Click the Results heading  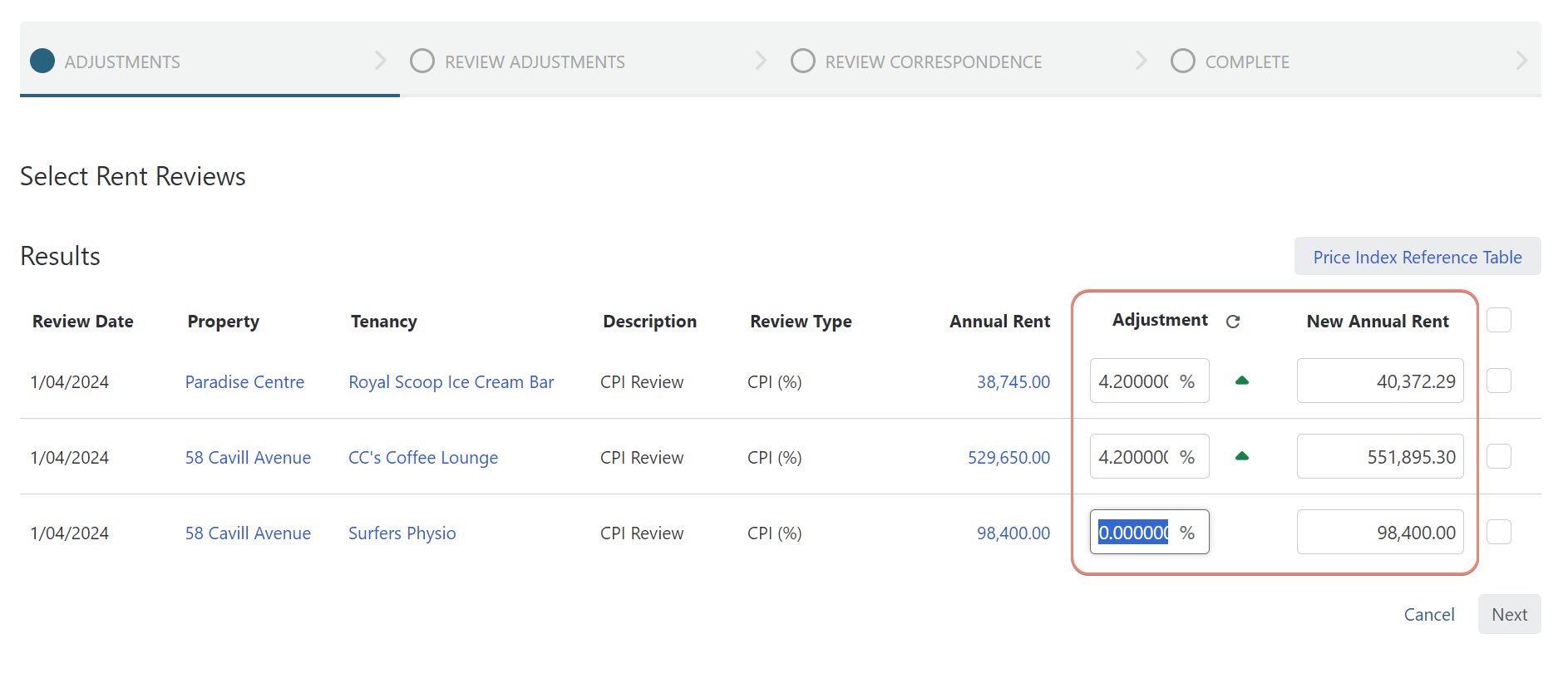[x=60, y=256]
